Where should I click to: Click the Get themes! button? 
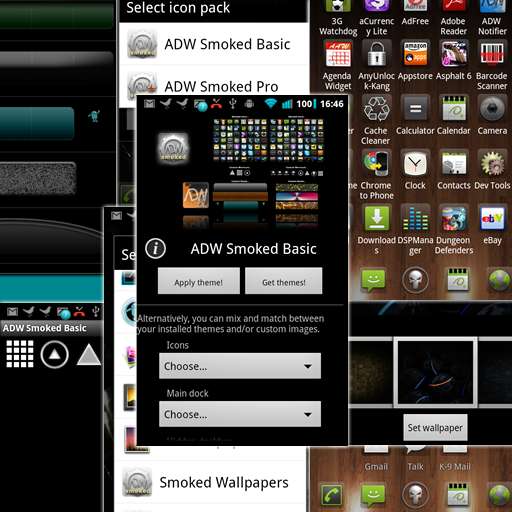coord(284,281)
